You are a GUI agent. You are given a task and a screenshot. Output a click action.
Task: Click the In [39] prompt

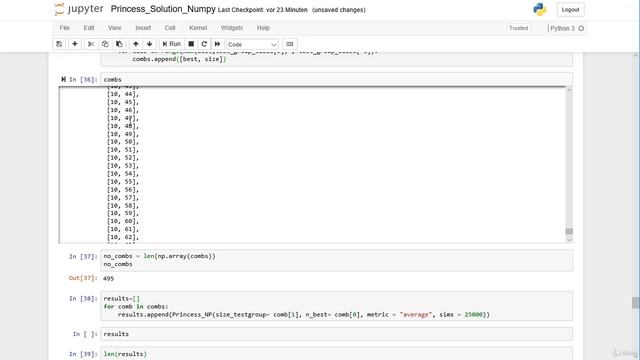(83, 354)
